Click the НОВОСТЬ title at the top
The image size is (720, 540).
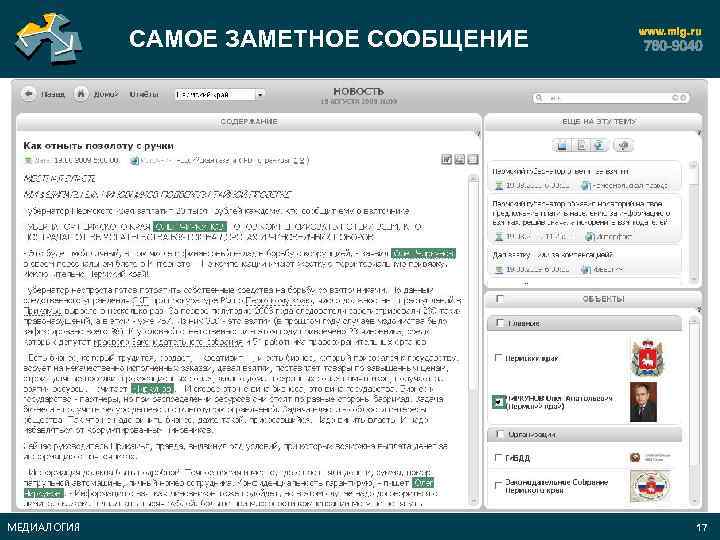[359, 91]
